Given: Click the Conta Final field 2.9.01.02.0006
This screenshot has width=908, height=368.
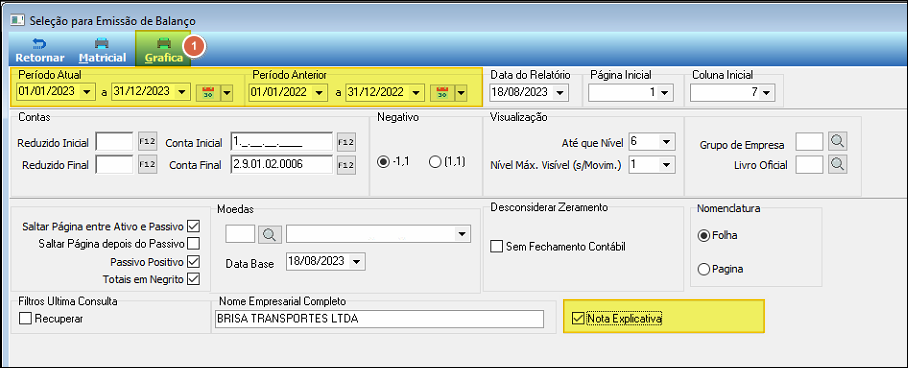Looking at the screenshot, I should [281, 165].
